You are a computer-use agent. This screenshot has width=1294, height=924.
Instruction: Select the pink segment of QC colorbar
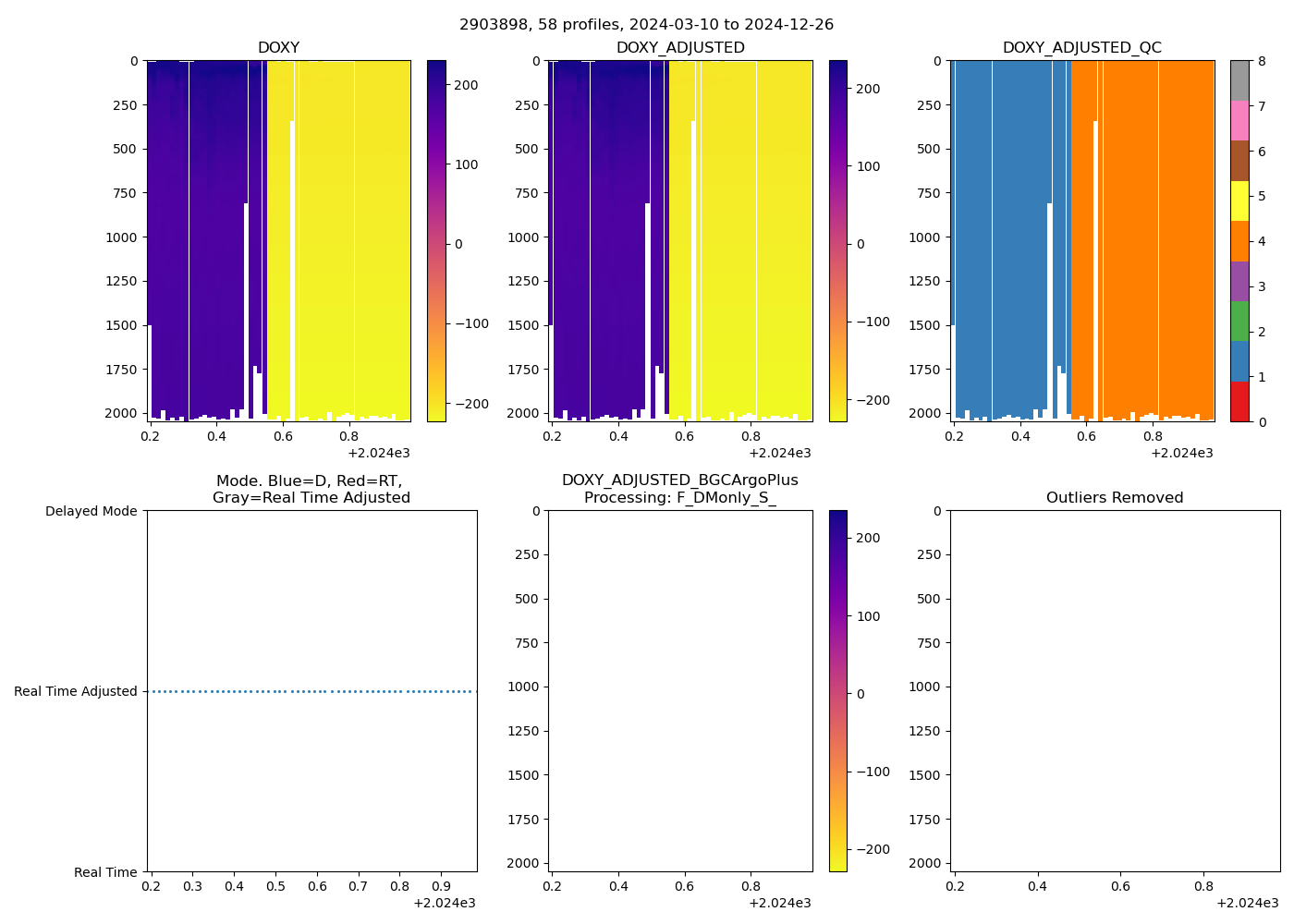click(x=1239, y=120)
